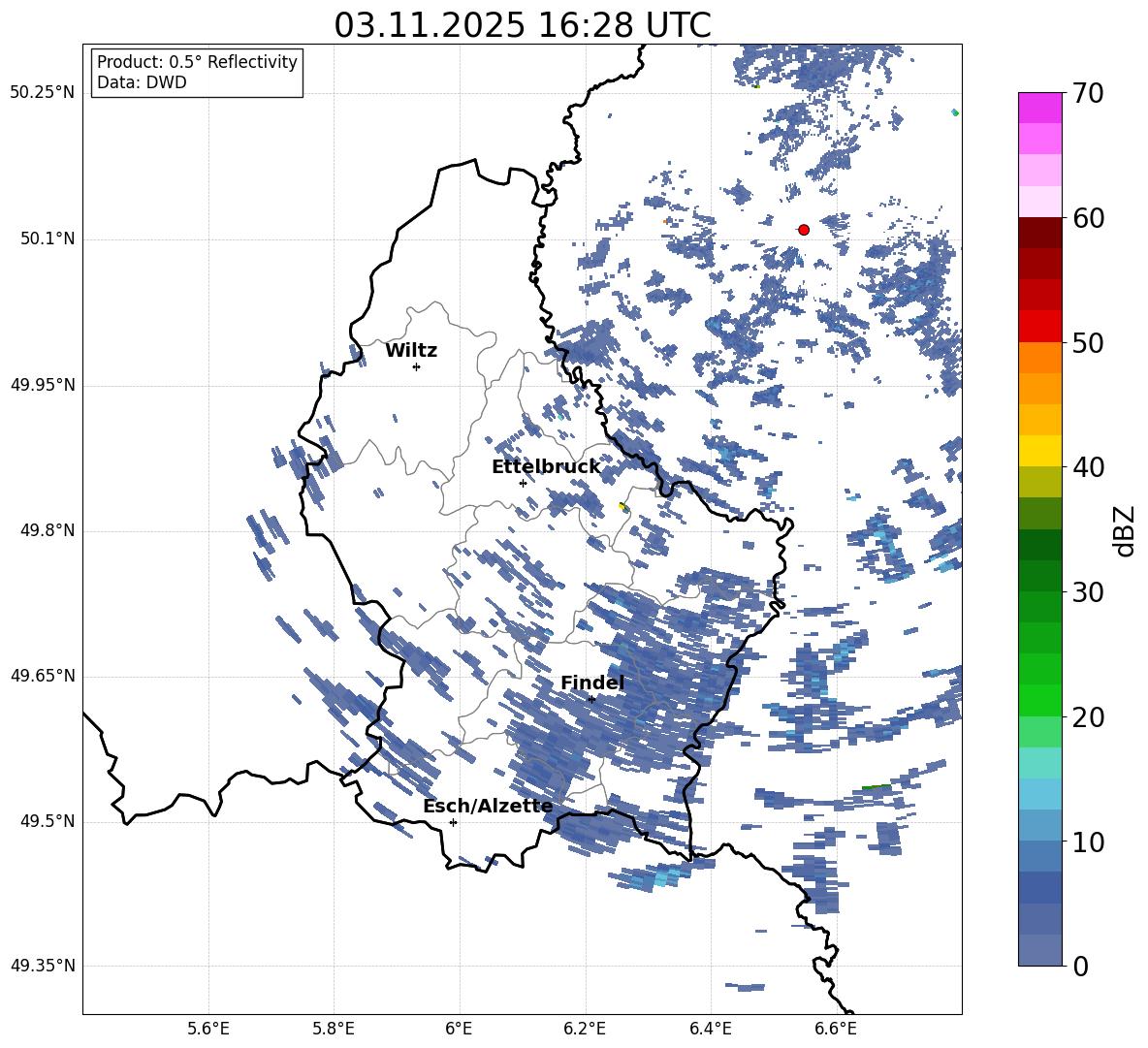1148x1048 pixels.
Task: Click the 49.5°N latitude label
Action: click(x=47, y=821)
